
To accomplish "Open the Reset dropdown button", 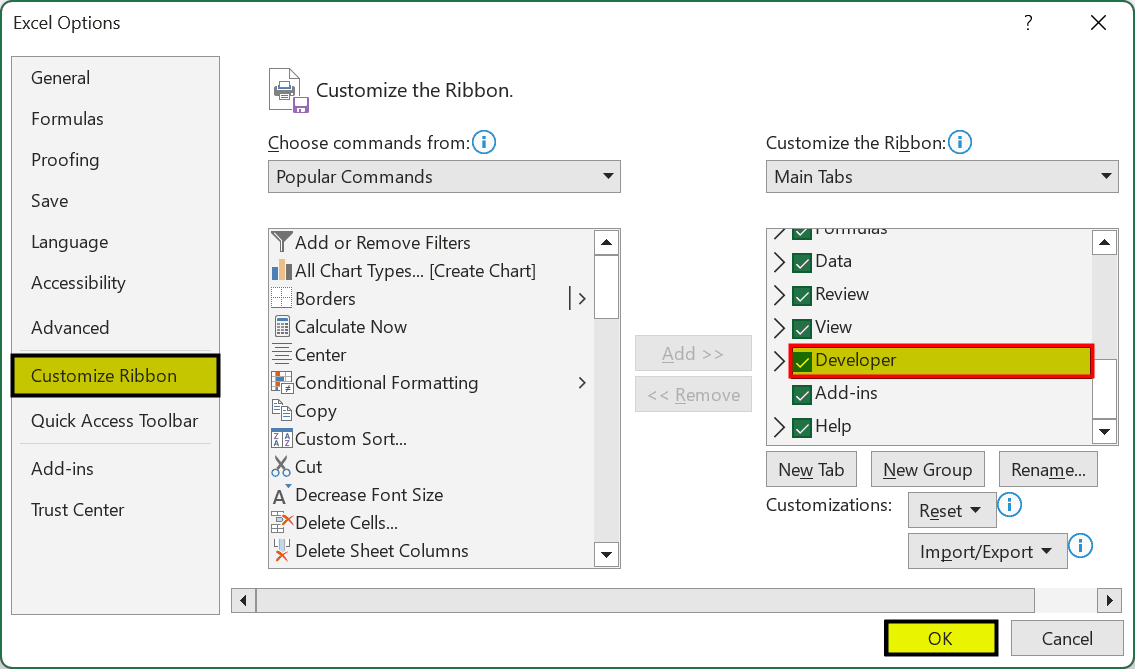I will click(952, 510).
